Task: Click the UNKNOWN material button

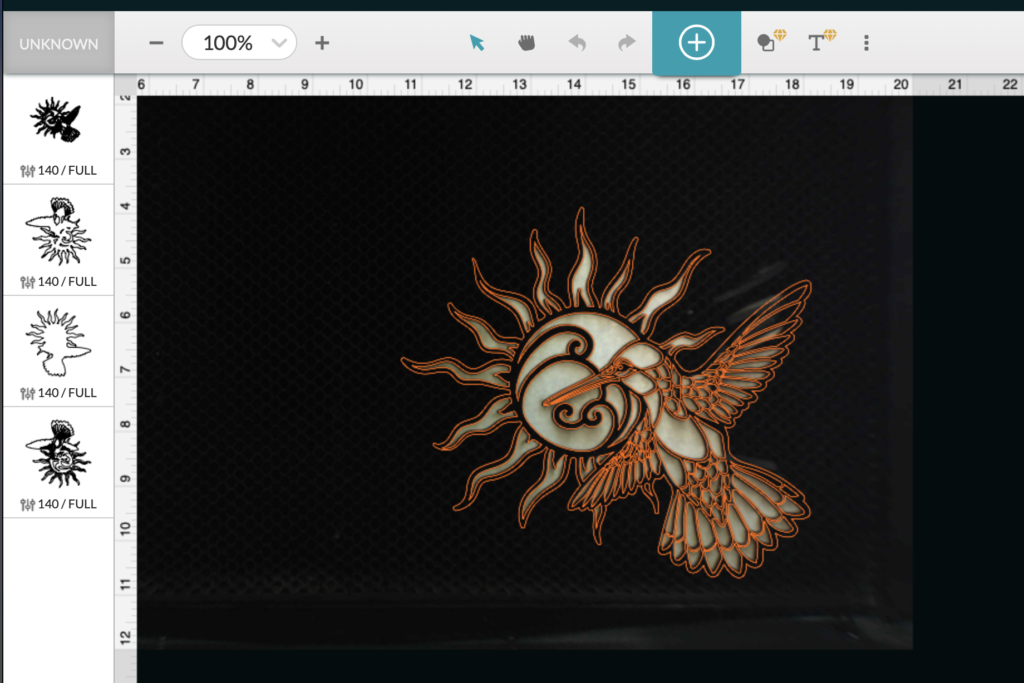Action: (59, 44)
